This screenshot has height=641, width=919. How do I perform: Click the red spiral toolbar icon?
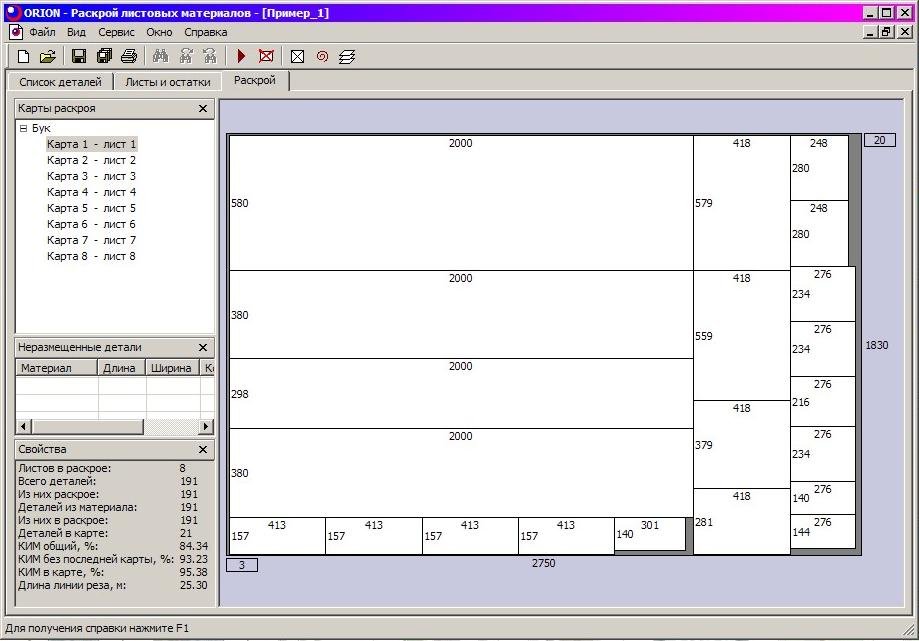(322, 57)
